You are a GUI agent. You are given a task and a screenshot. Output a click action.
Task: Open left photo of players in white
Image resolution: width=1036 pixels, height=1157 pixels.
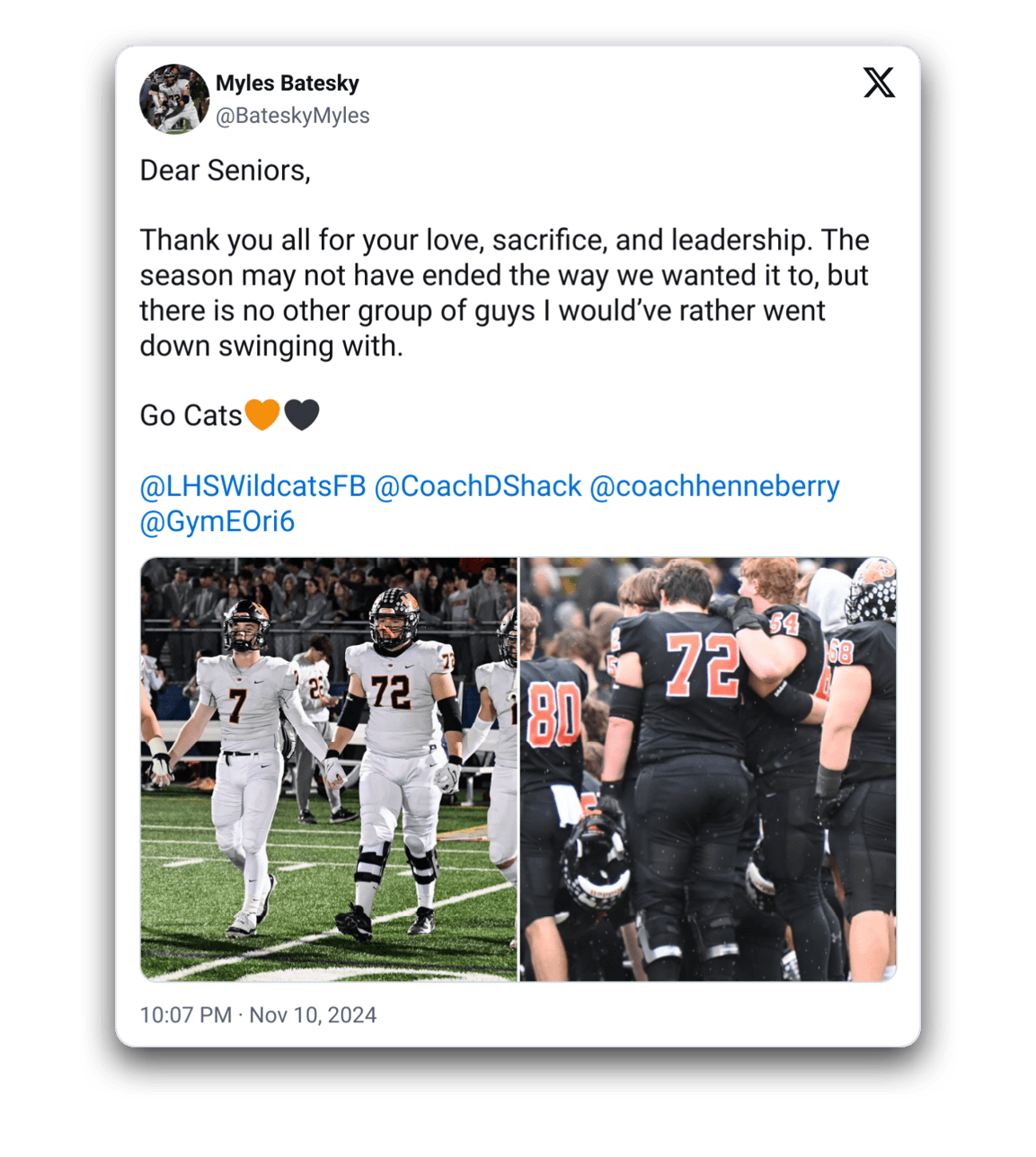pos(329,769)
